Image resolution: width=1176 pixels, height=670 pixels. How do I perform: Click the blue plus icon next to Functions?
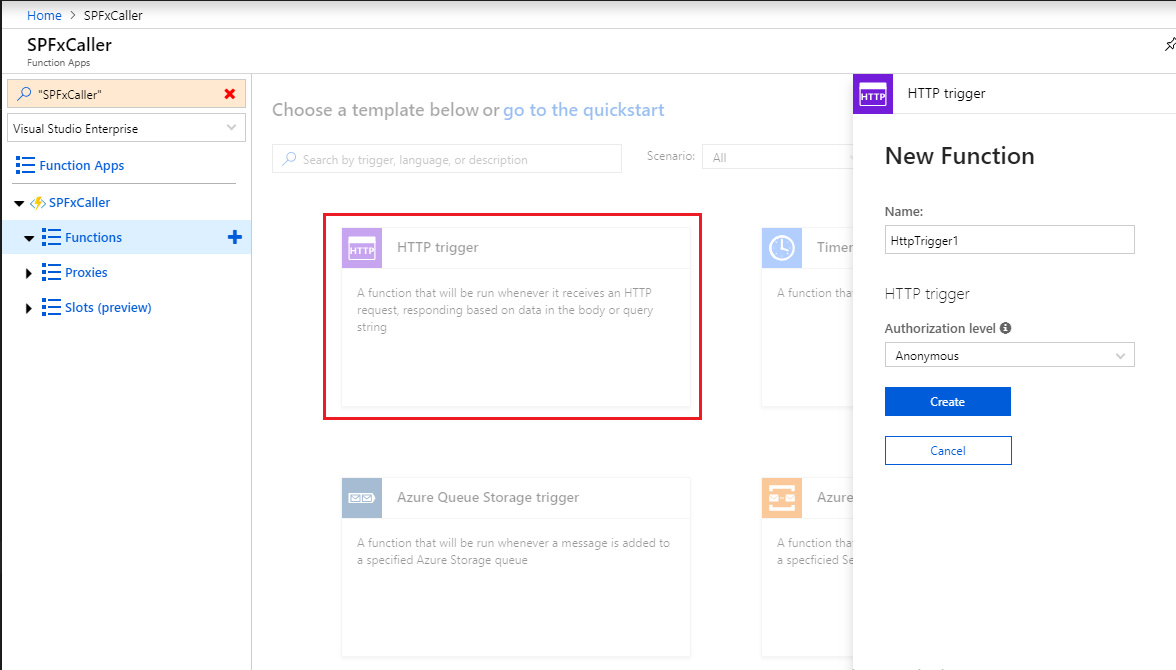(235, 237)
